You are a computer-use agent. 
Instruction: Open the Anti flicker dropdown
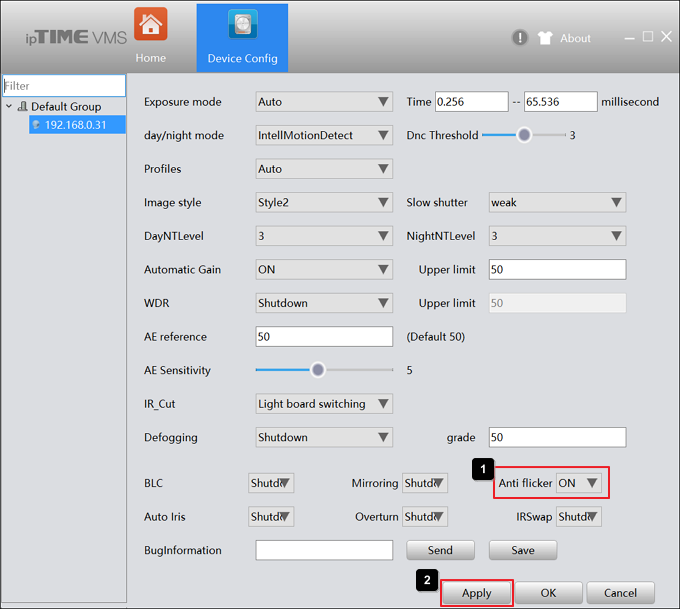coord(579,483)
